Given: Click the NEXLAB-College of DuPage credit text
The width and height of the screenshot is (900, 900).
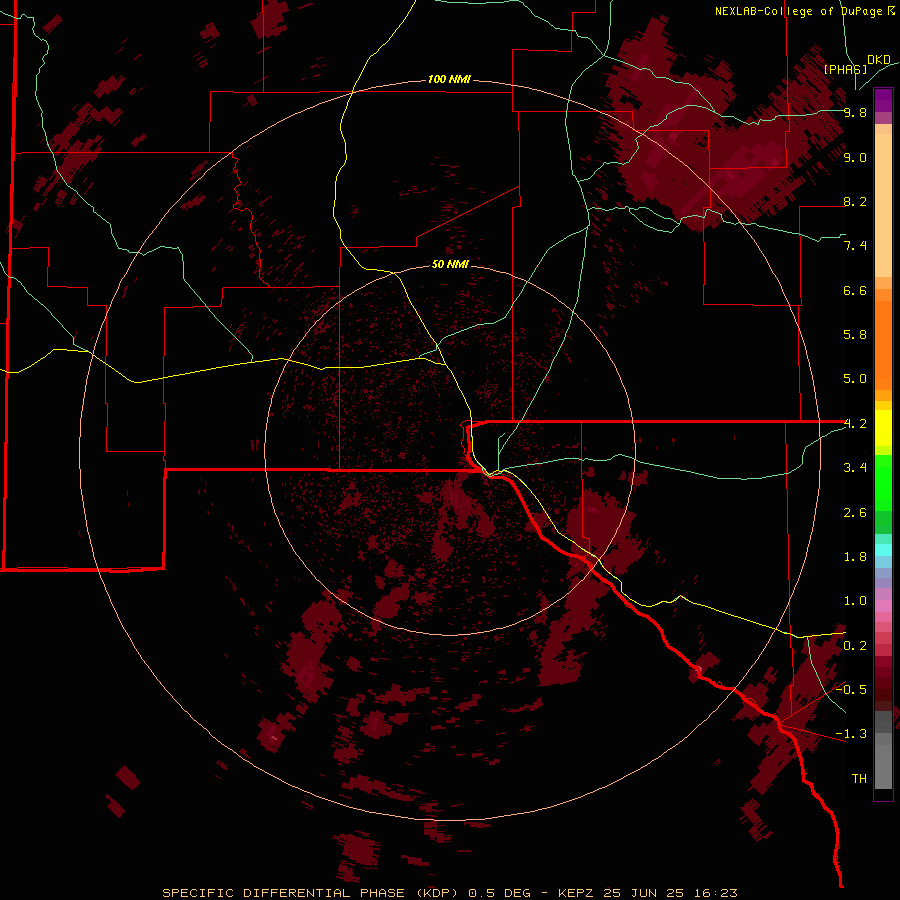Looking at the screenshot, I should (x=805, y=11).
